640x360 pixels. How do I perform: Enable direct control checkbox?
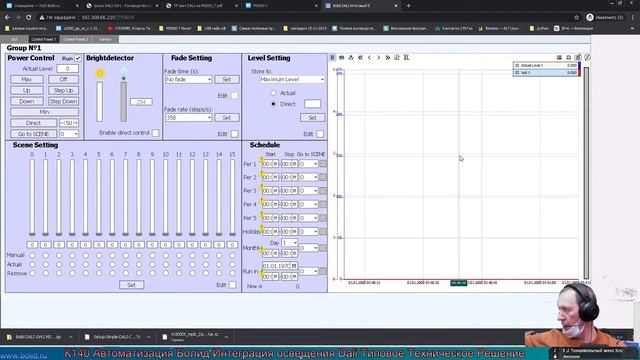pyautogui.click(x=155, y=133)
